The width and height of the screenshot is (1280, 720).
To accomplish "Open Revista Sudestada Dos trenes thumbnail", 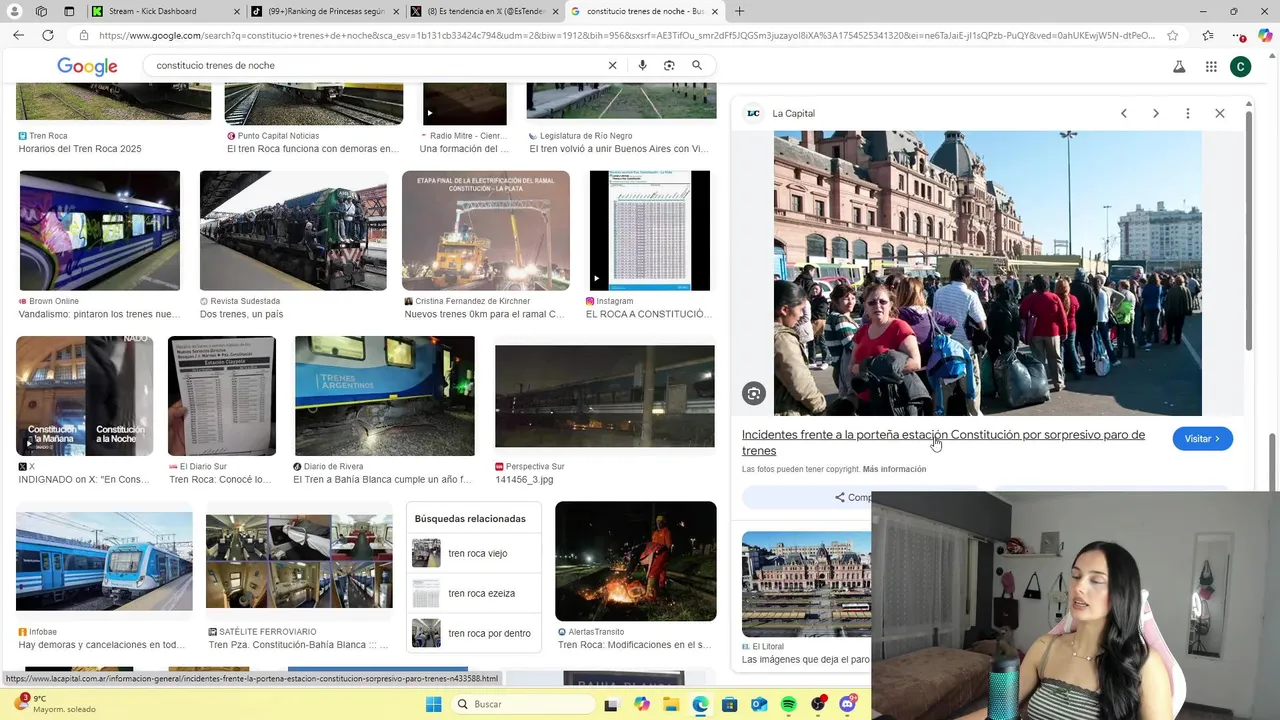I will click(x=293, y=231).
